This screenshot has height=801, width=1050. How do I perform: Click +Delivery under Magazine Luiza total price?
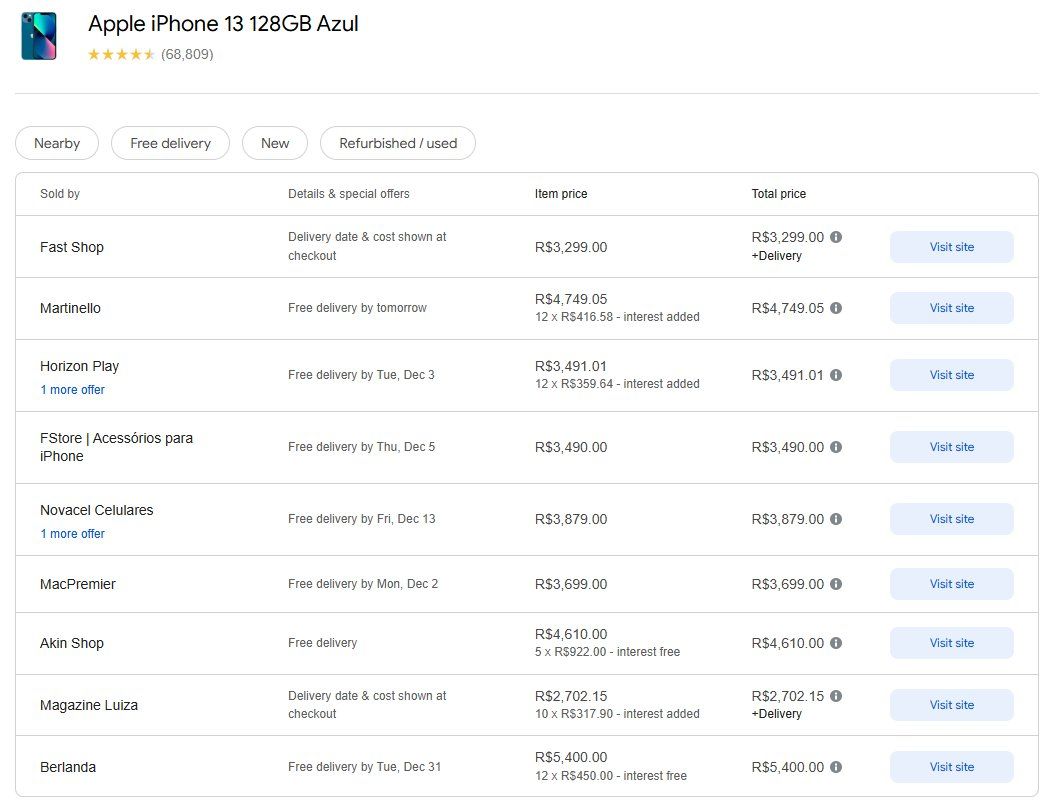coord(776,714)
